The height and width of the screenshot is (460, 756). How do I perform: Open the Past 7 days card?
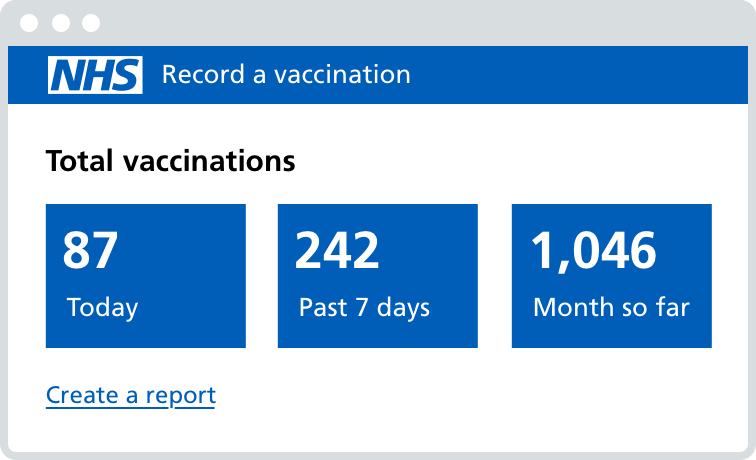378,276
